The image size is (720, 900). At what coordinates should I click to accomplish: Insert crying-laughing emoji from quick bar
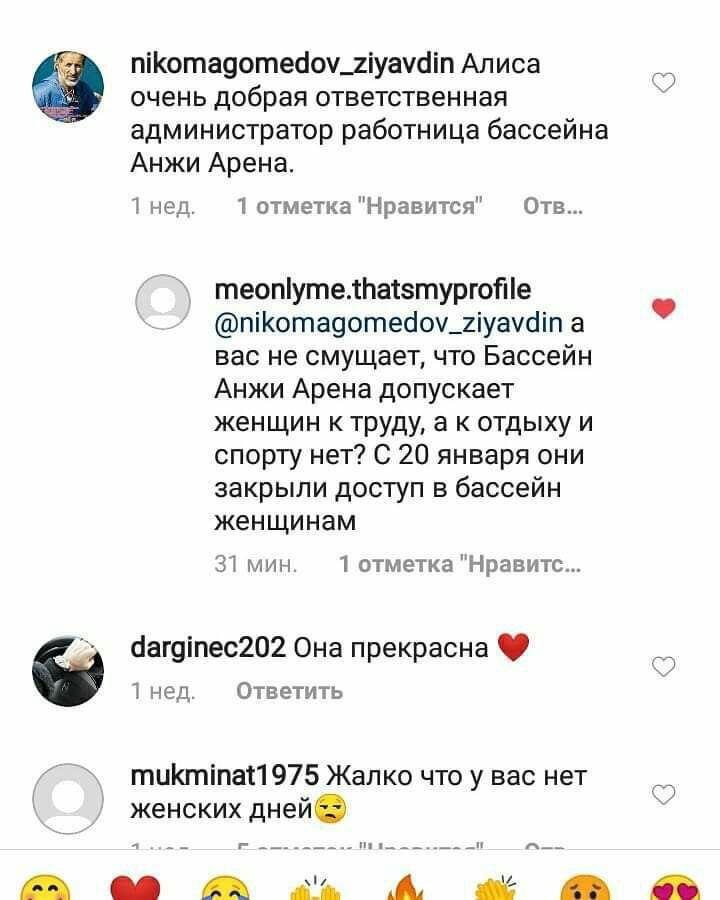[226, 889]
